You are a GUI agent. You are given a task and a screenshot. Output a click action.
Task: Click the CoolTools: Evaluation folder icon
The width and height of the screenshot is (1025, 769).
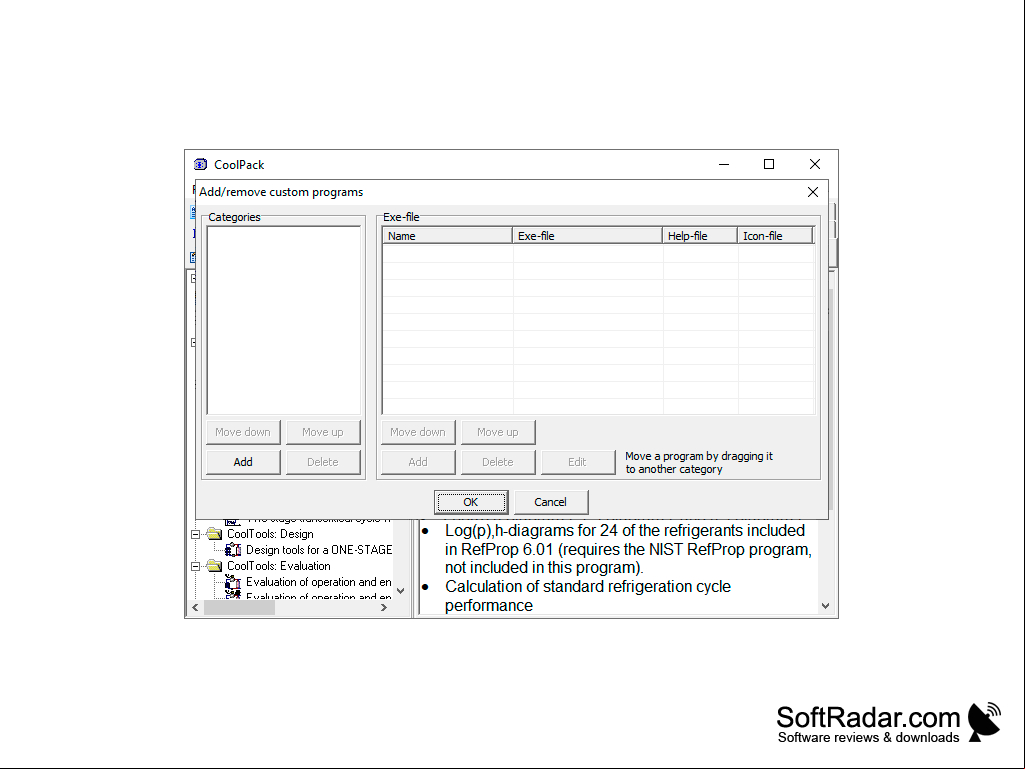coord(214,566)
